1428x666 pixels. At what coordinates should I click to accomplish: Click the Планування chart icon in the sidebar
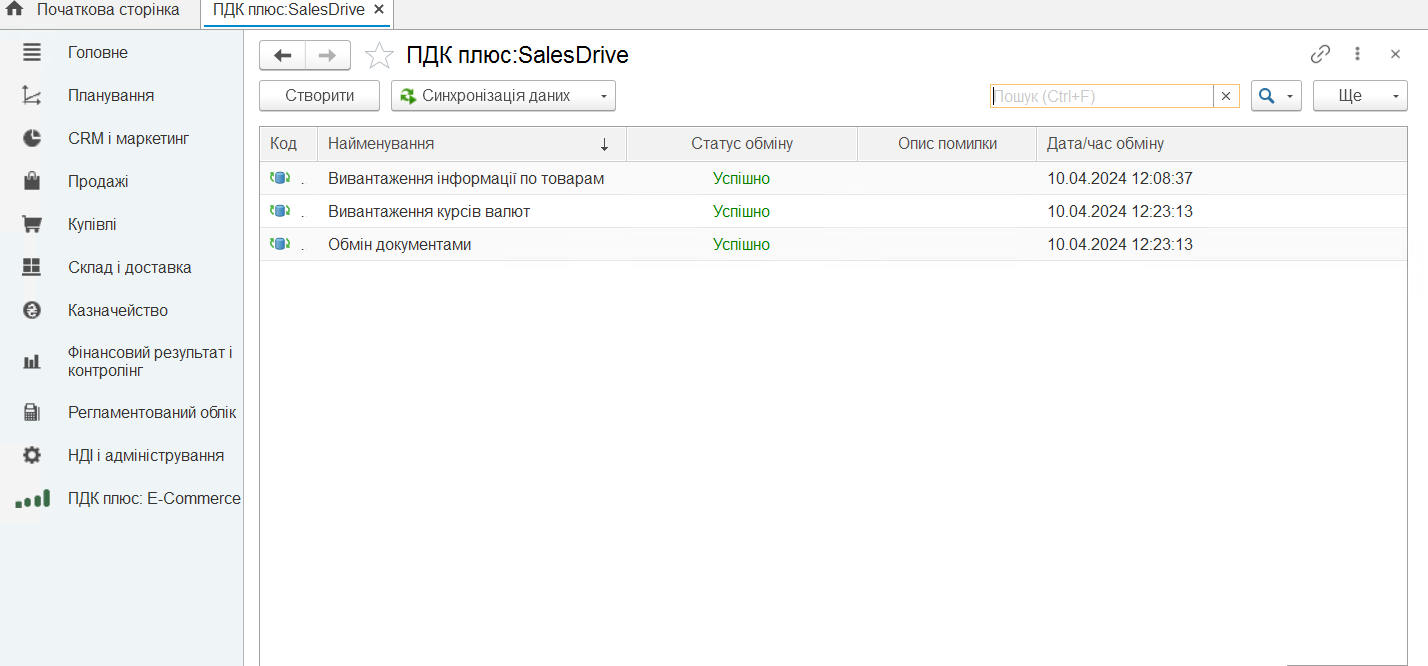point(32,96)
